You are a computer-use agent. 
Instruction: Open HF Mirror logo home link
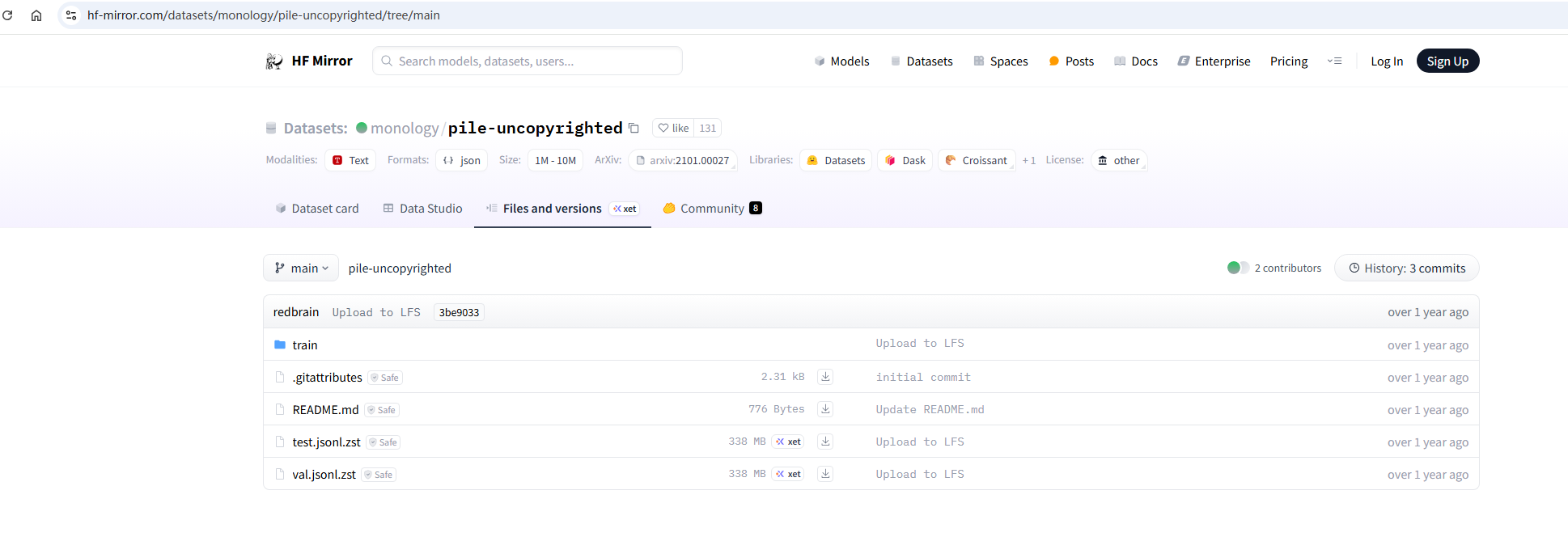point(309,61)
